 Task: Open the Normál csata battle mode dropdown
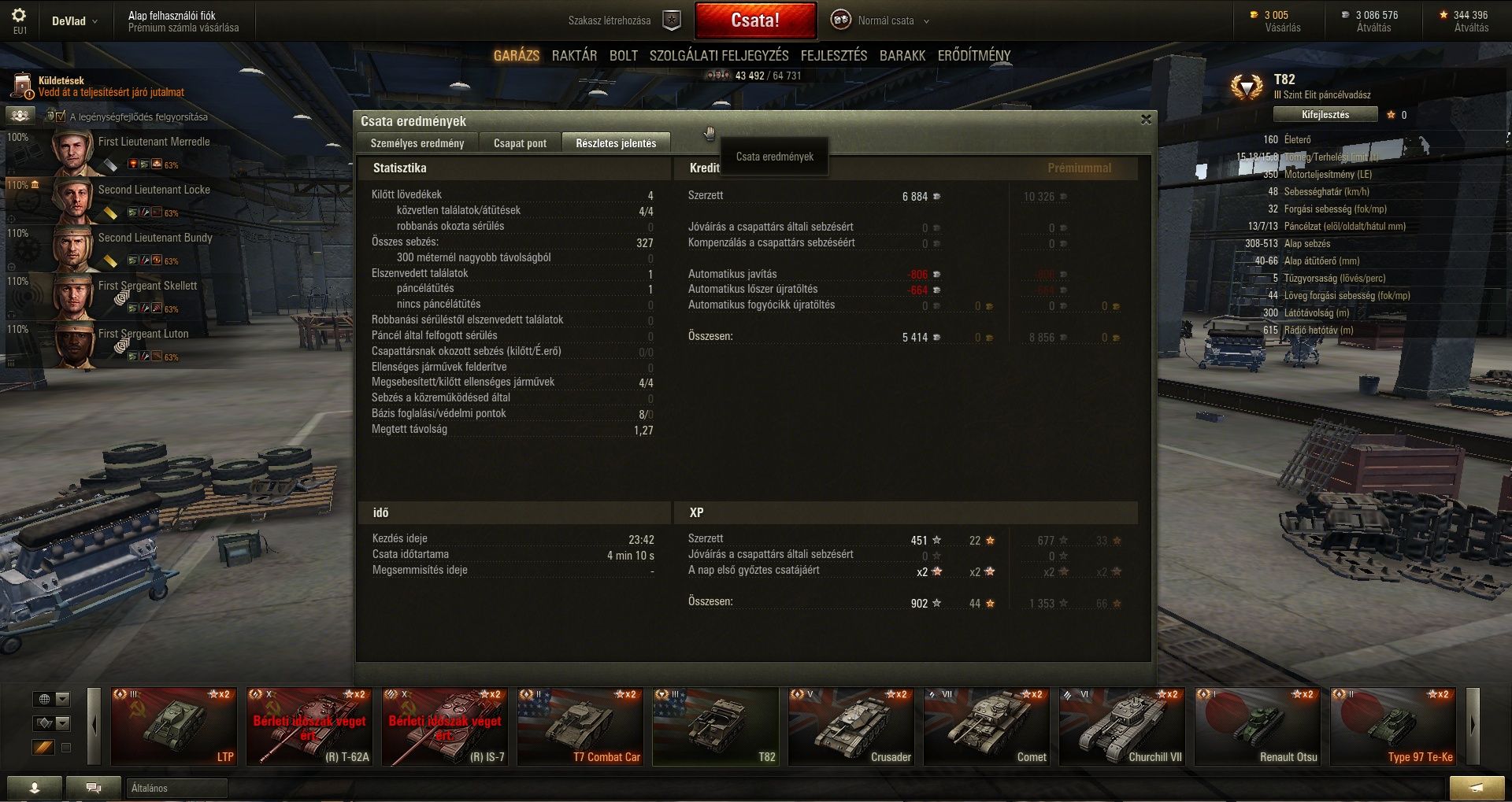point(880,20)
